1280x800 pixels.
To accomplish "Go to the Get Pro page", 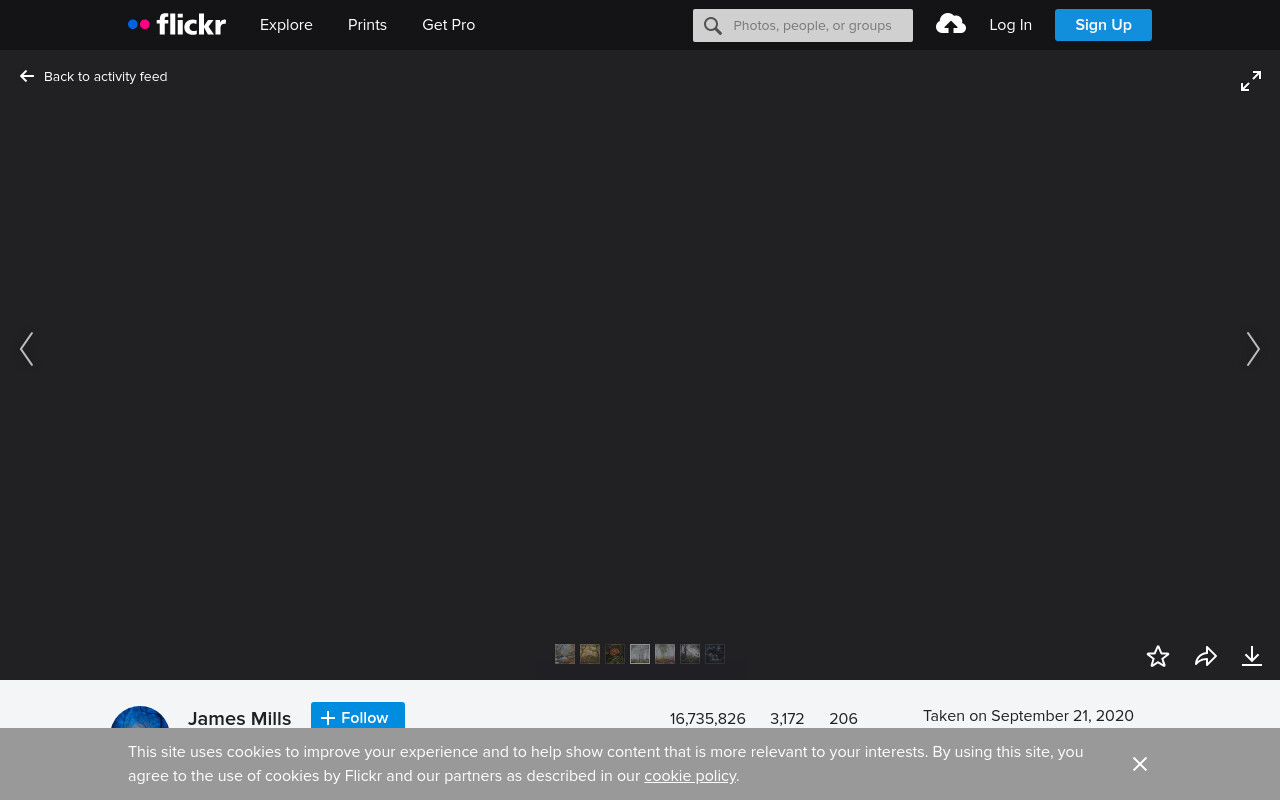I will coord(448,25).
